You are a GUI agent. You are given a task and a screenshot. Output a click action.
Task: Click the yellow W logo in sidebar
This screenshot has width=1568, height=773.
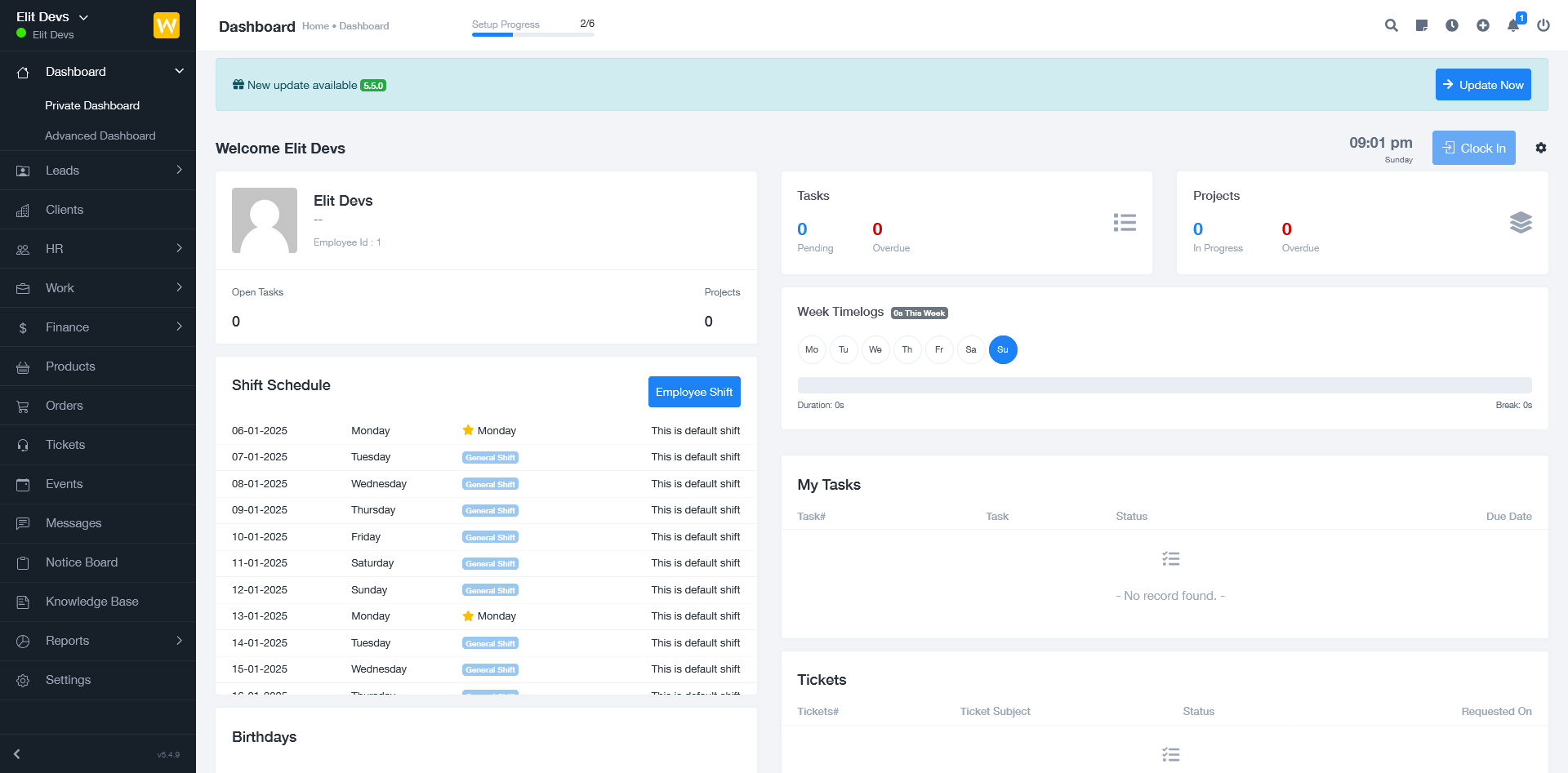tap(167, 25)
